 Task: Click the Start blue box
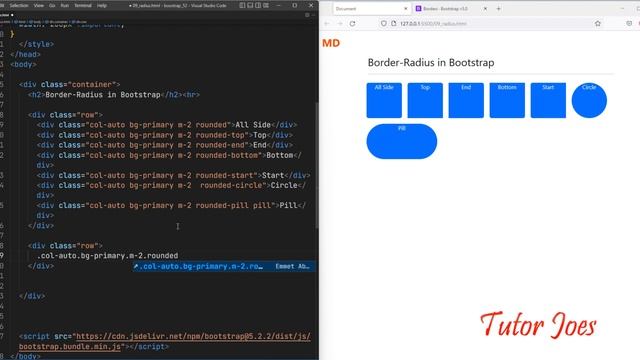tap(548, 100)
